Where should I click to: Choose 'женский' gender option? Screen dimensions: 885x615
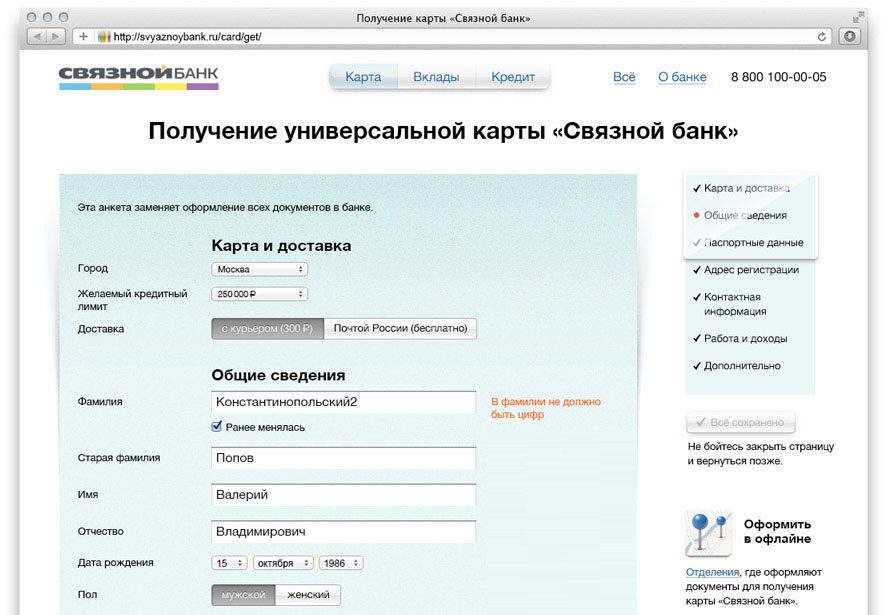pos(308,595)
